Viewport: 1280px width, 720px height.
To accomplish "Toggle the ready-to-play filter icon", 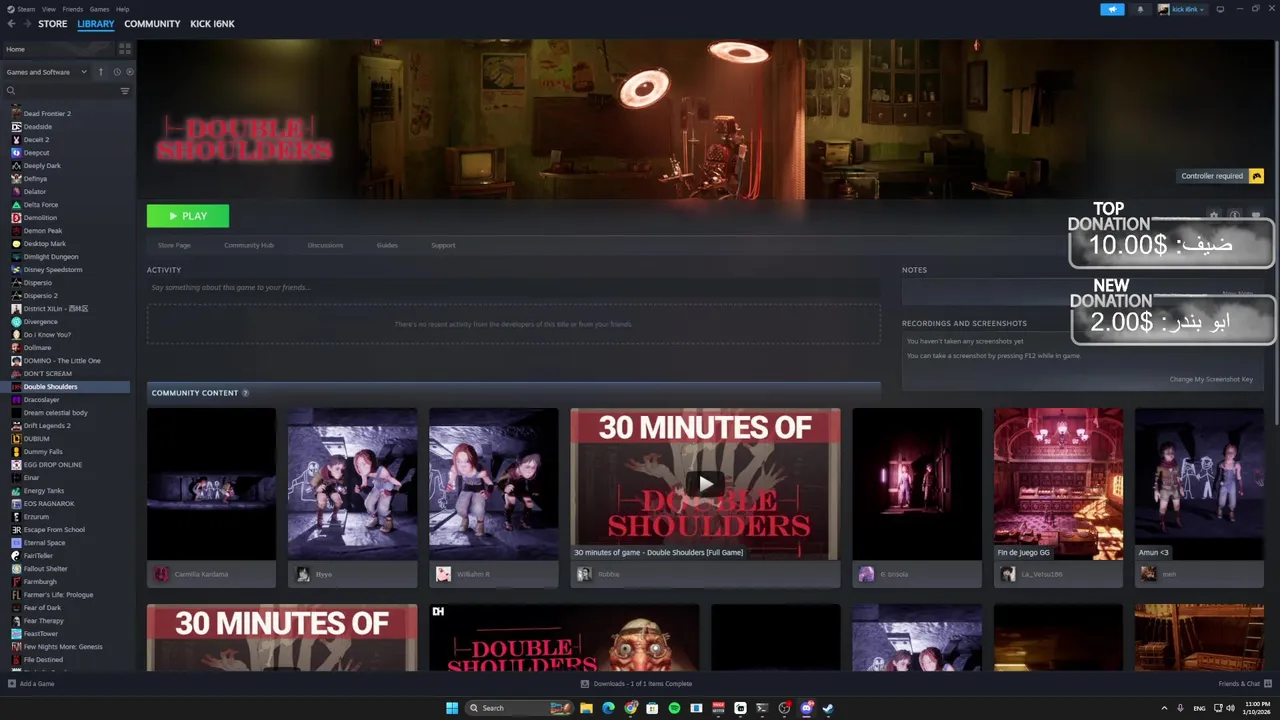I will pyautogui.click(x=130, y=72).
